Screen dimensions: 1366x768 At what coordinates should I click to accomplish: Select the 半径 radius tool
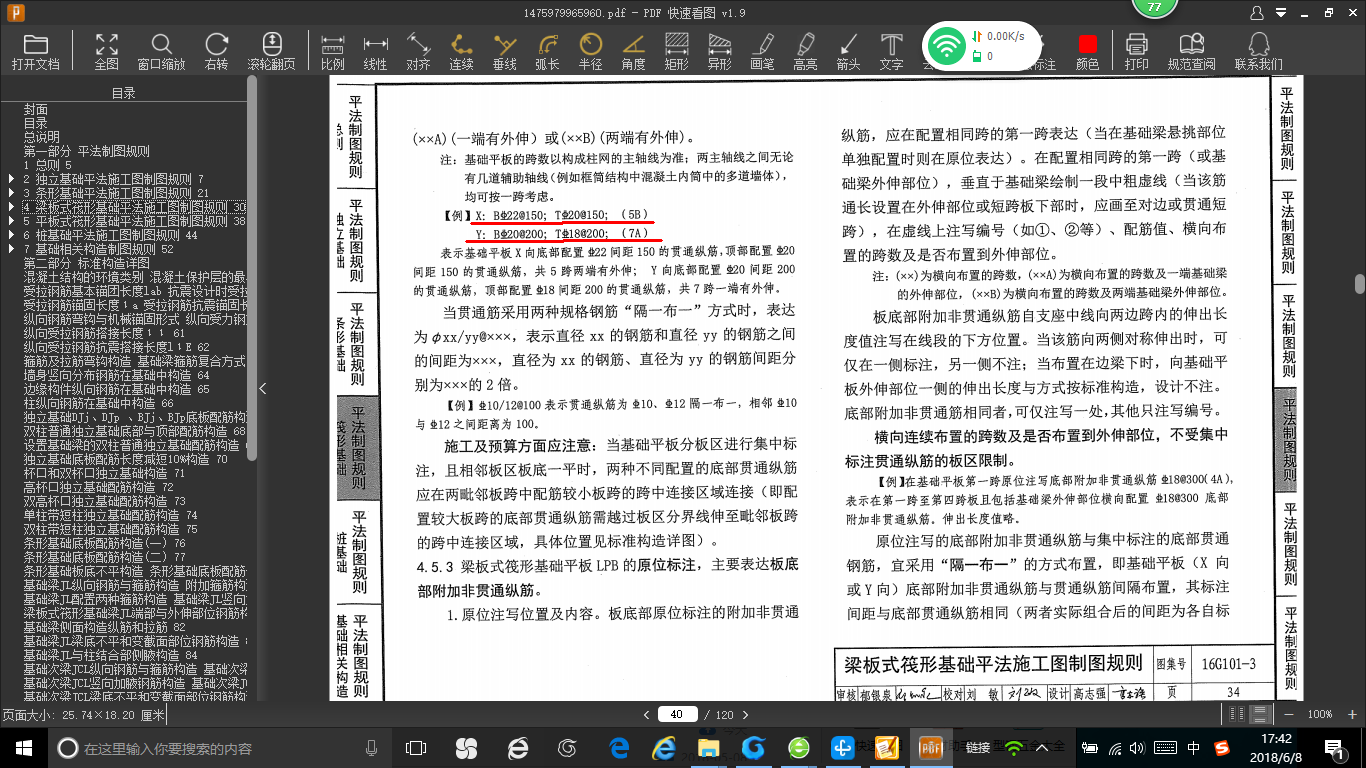tap(591, 51)
